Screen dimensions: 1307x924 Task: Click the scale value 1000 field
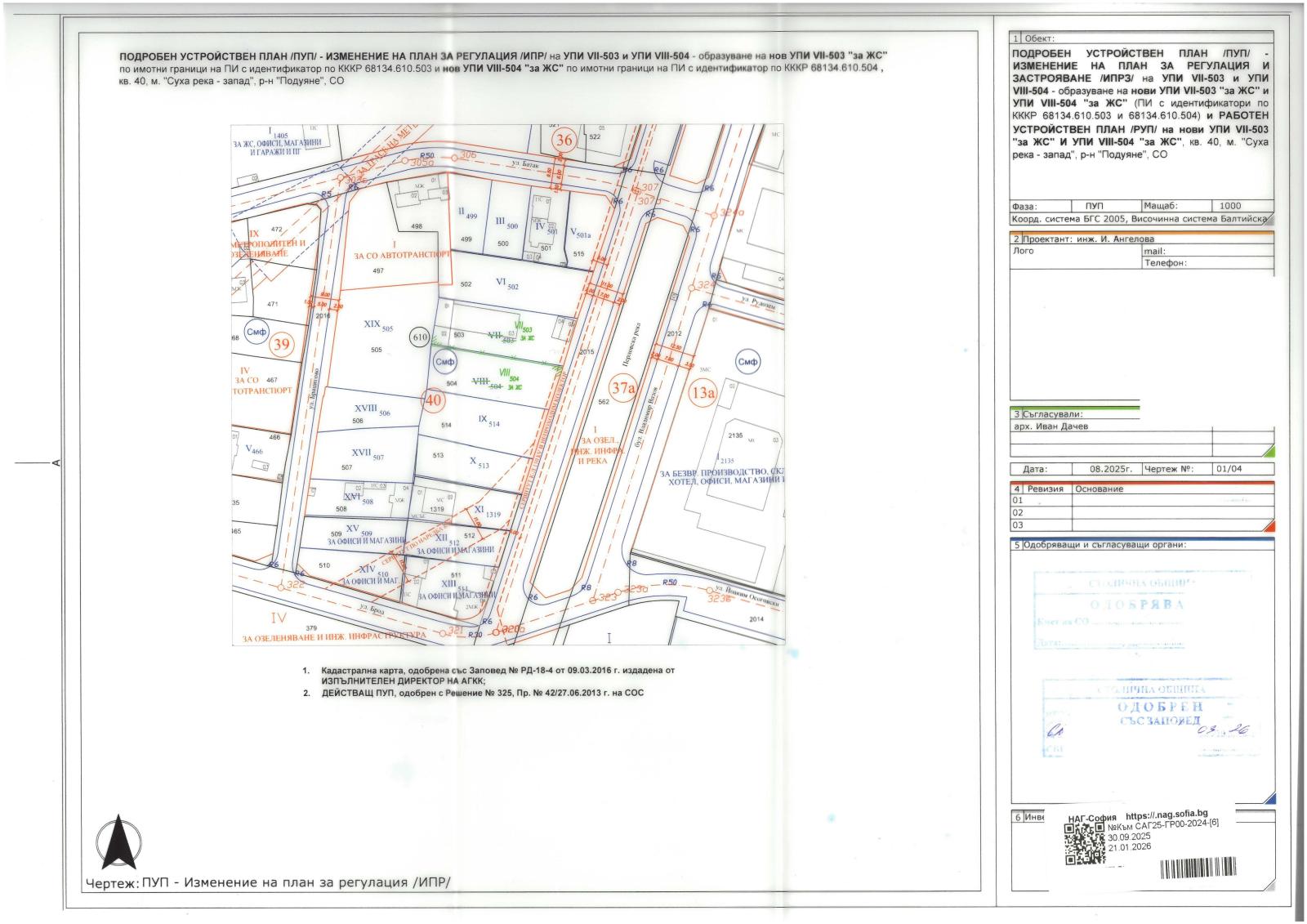click(x=1229, y=206)
